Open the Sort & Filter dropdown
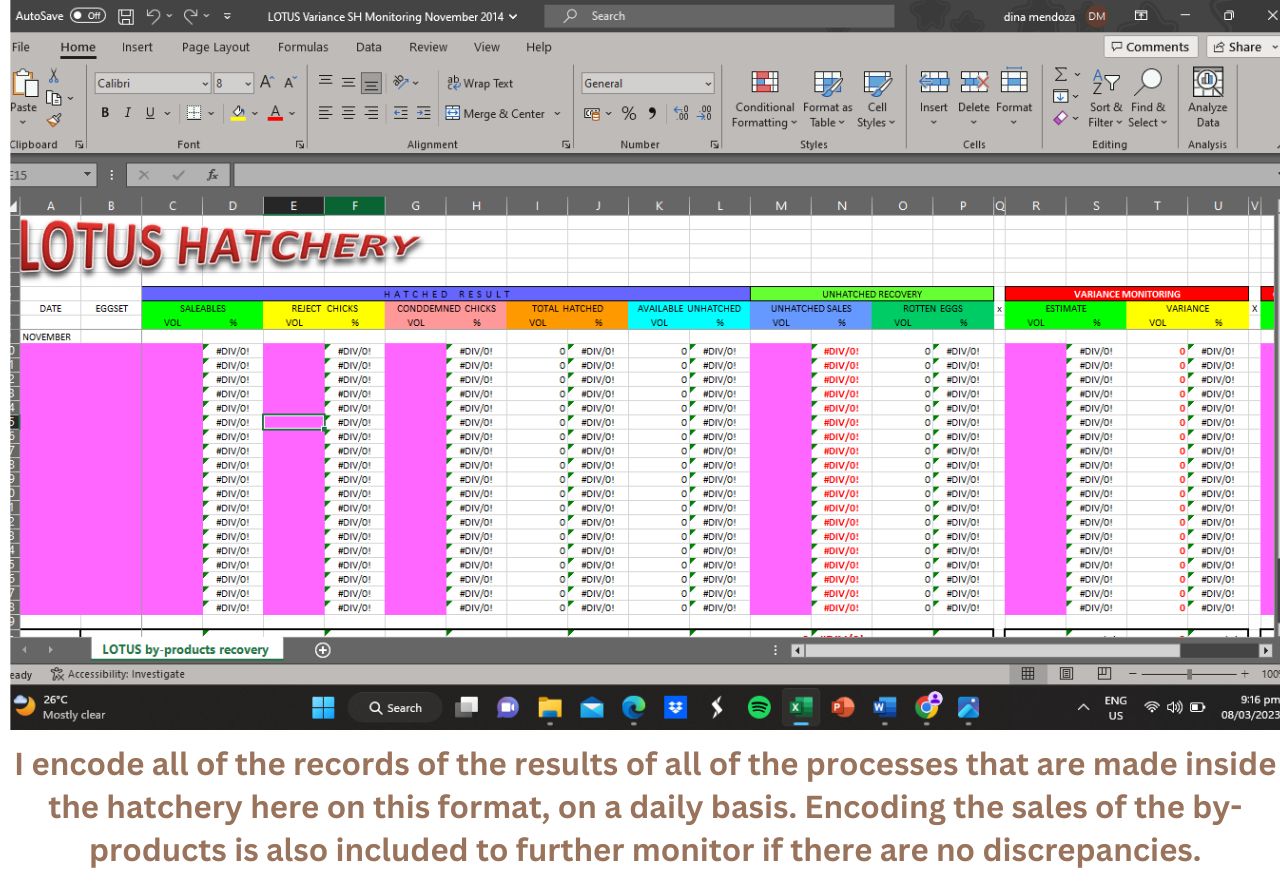1280x885 pixels. click(1105, 98)
